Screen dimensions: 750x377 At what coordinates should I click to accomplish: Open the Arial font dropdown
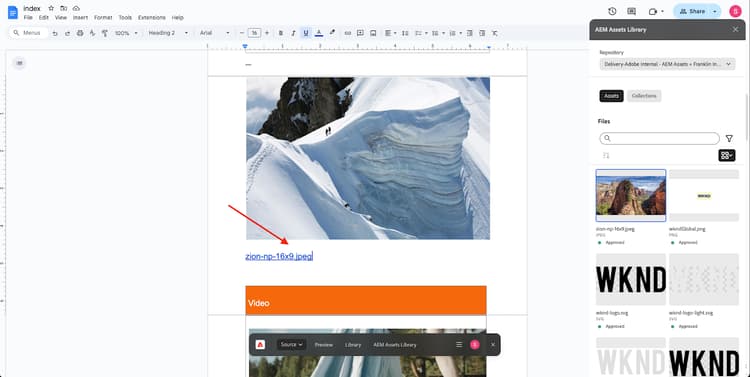pos(215,33)
